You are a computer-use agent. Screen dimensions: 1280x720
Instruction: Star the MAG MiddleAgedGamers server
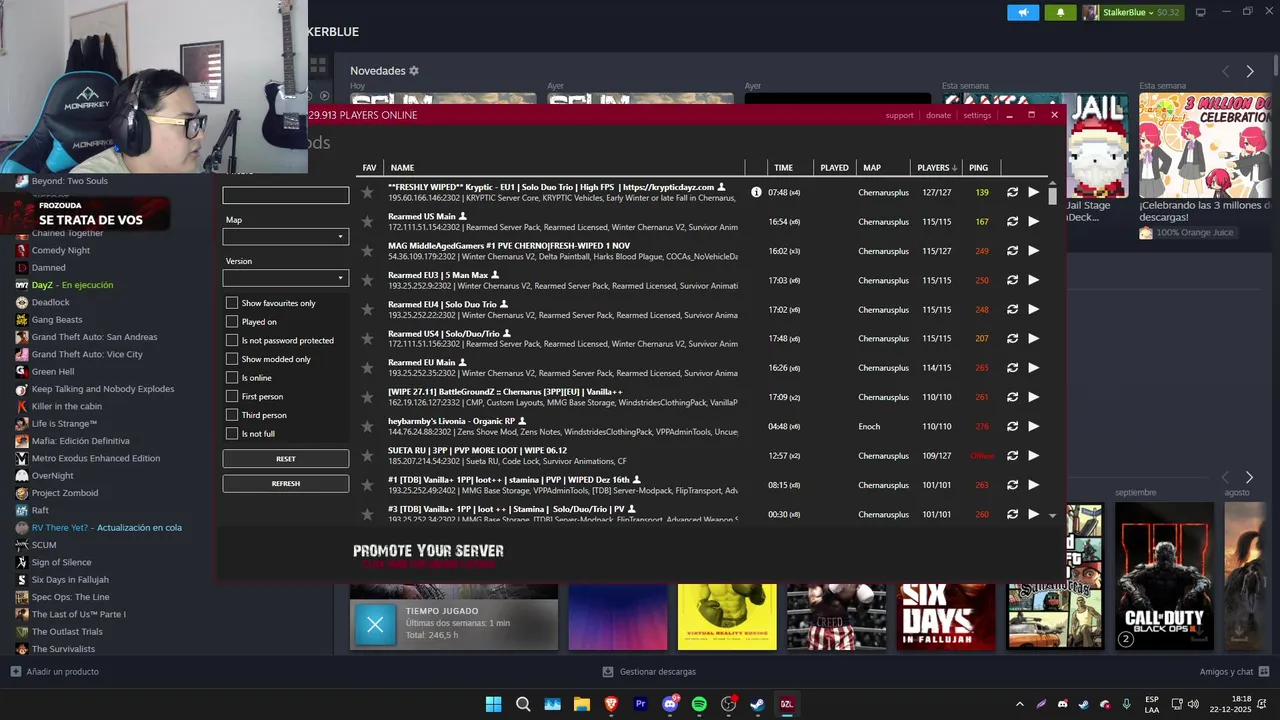pos(367,251)
